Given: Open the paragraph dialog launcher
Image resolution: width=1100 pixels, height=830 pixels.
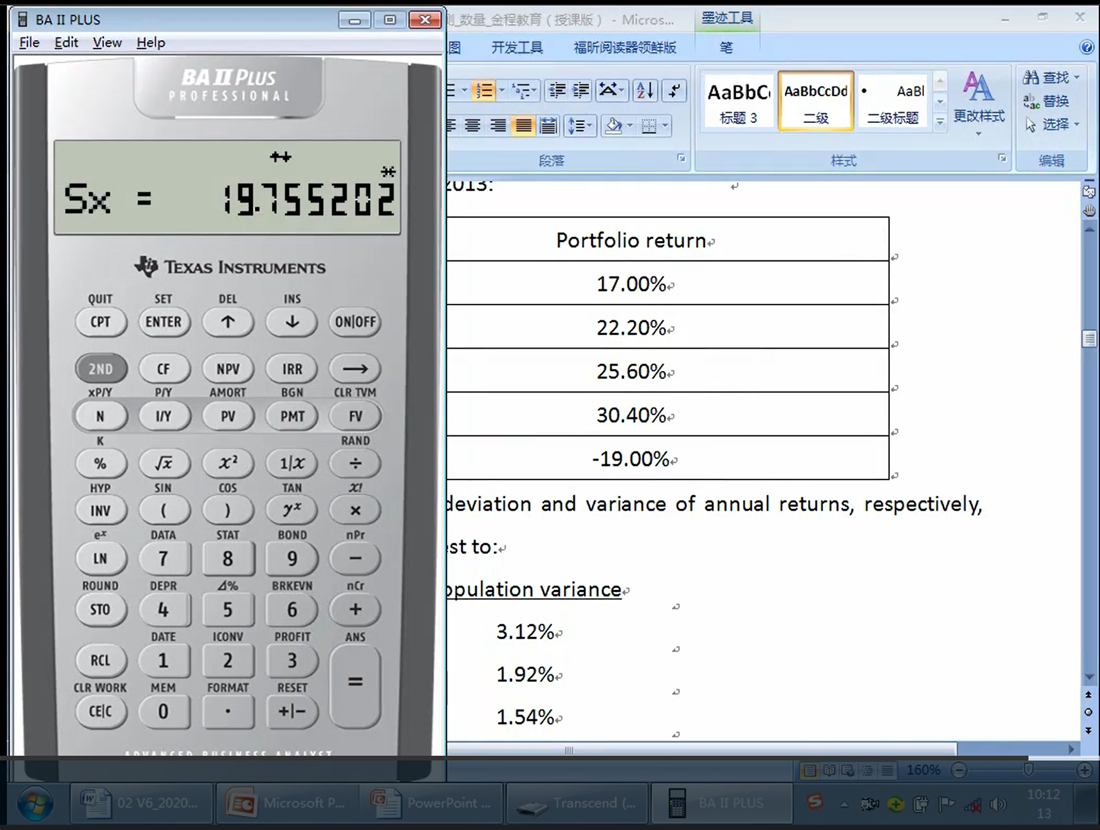Looking at the screenshot, I should [681, 159].
